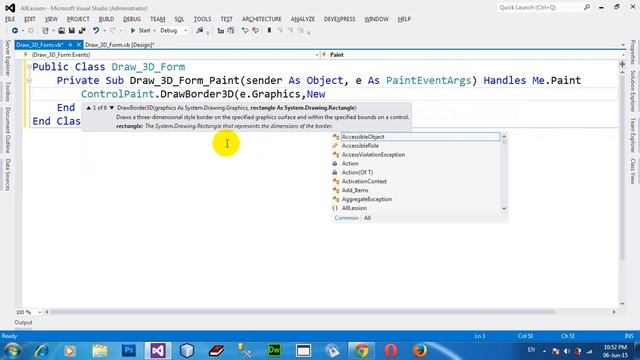Select AccessViolationException in IntelliSense list
Viewport: 640px width, 360px height.
(x=416, y=155)
